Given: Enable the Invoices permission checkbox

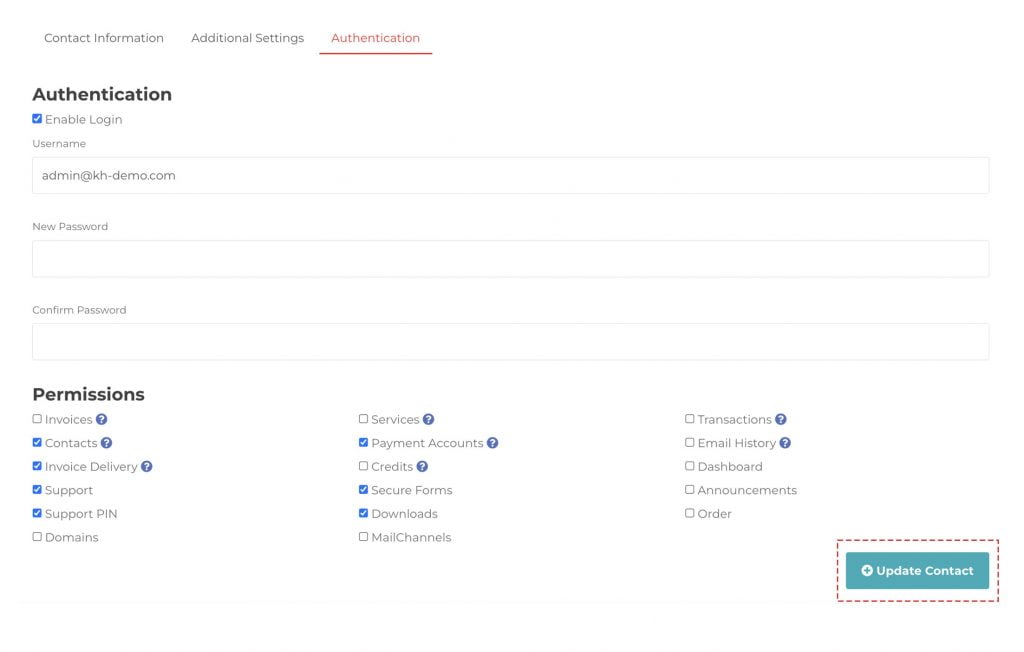Looking at the screenshot, I should (x=37, y=419).
